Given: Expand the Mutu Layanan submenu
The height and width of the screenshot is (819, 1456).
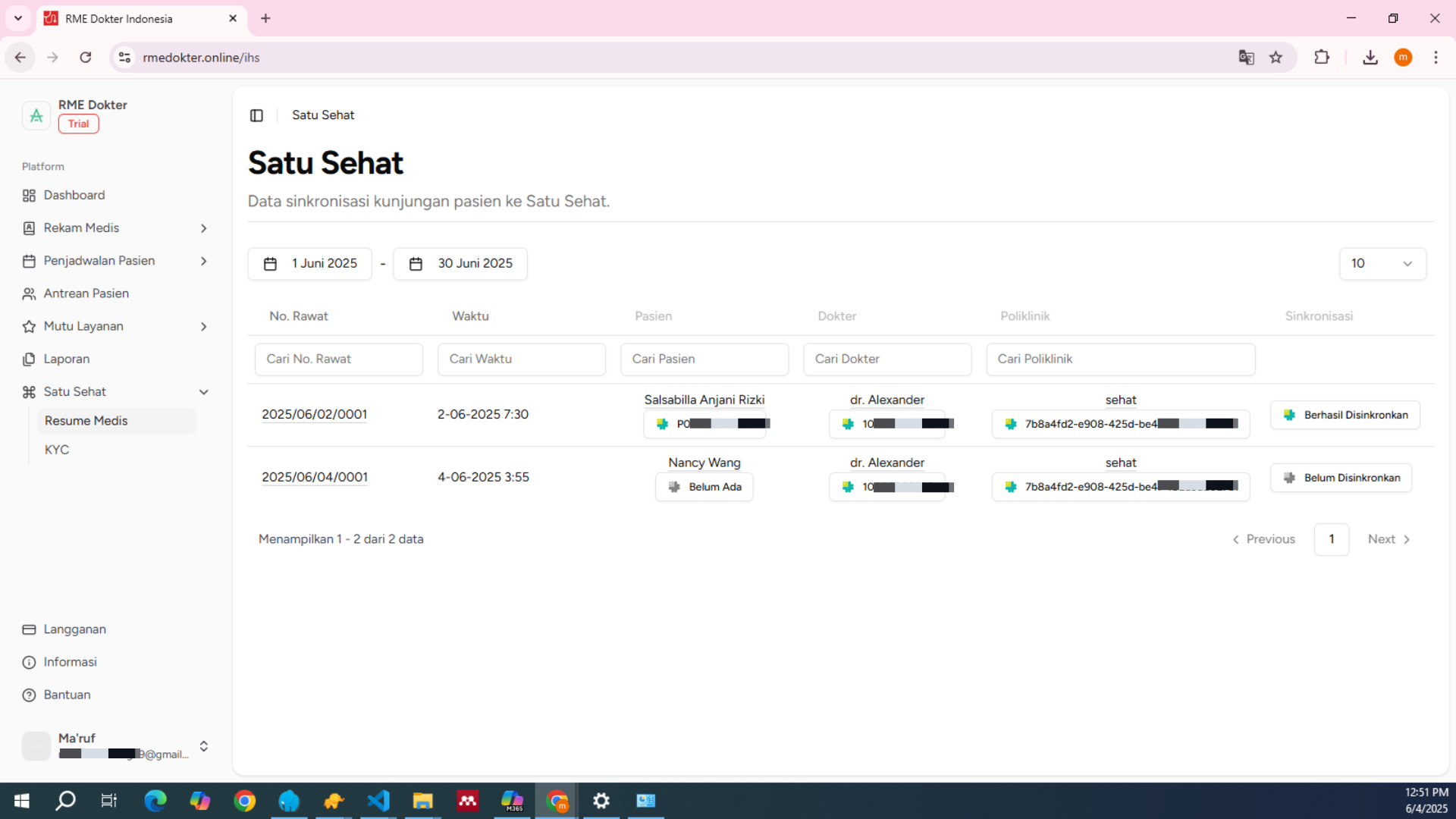Looking at the screenshot, I should (203, 327).
